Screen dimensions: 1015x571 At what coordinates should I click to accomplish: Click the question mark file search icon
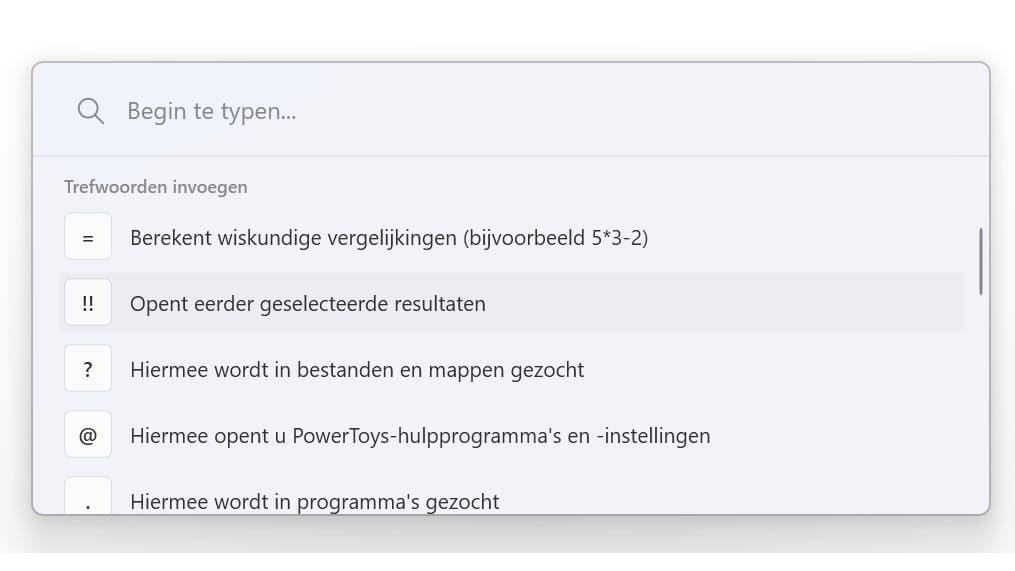click(88, 370)
